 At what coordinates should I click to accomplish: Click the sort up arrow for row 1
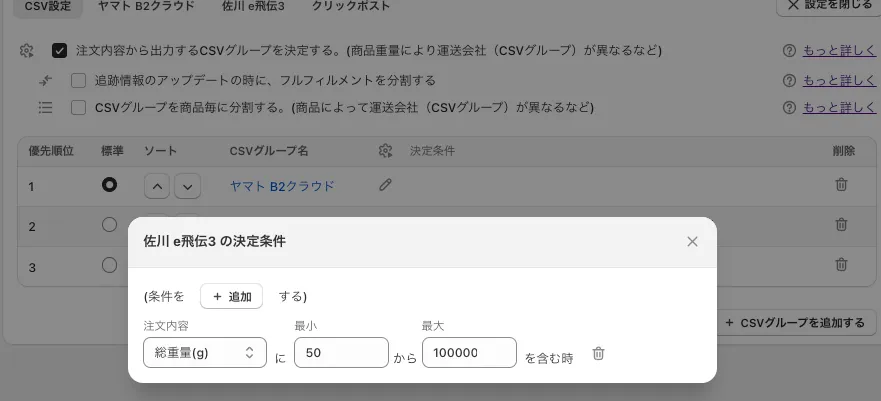(x=158, y=186)
